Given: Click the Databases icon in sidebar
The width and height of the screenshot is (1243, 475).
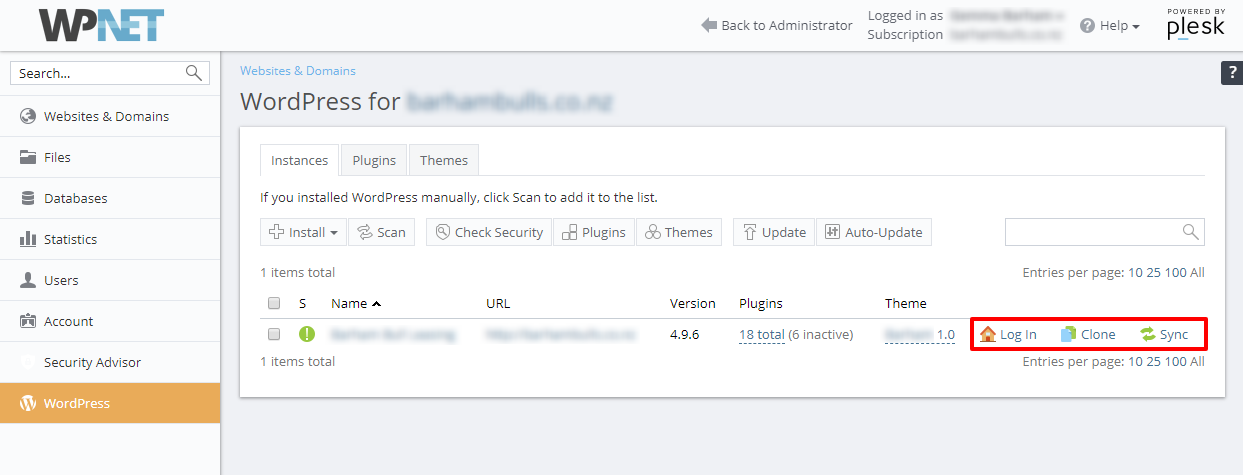Looking at the screenshot, I should [28, 198].
